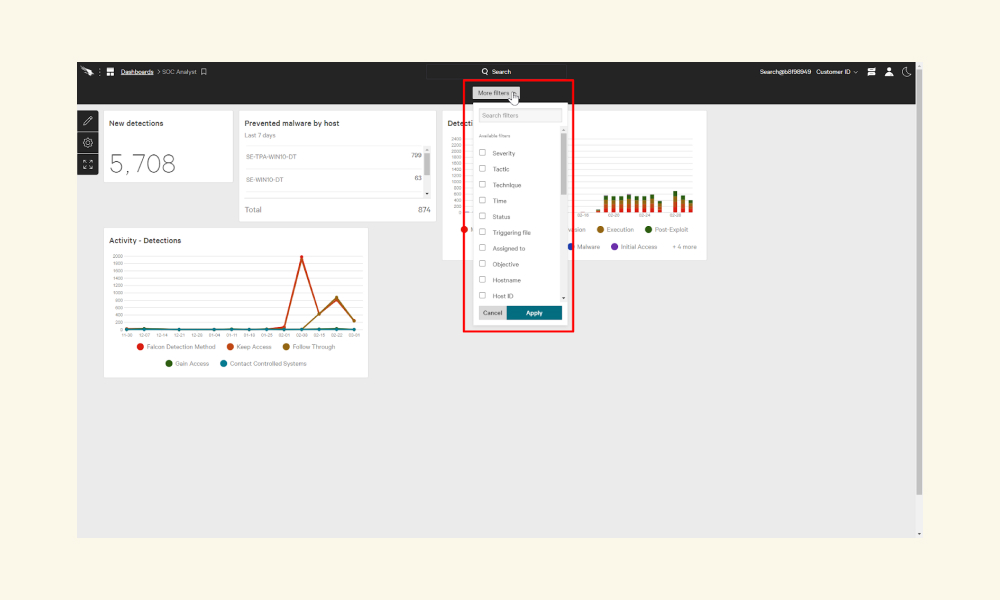Open the dashboard grid icon
This screenshot has height=600, width=1000.
110,72
